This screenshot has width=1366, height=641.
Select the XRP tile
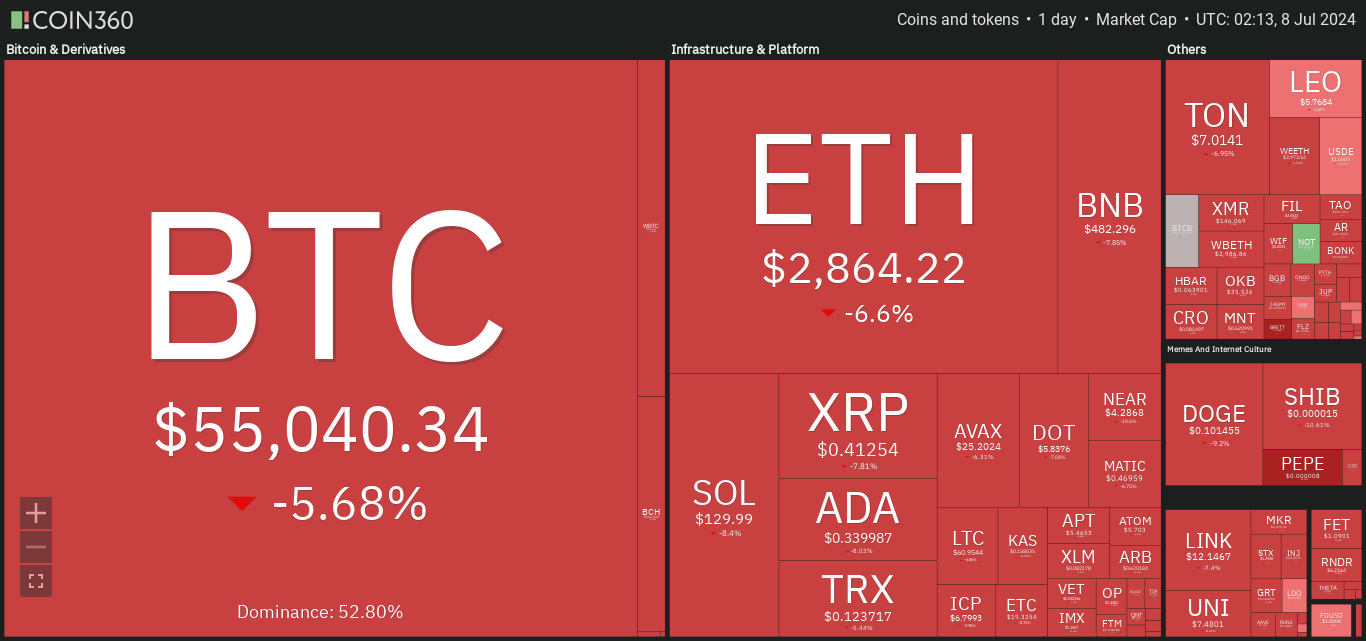coord(858,426)
